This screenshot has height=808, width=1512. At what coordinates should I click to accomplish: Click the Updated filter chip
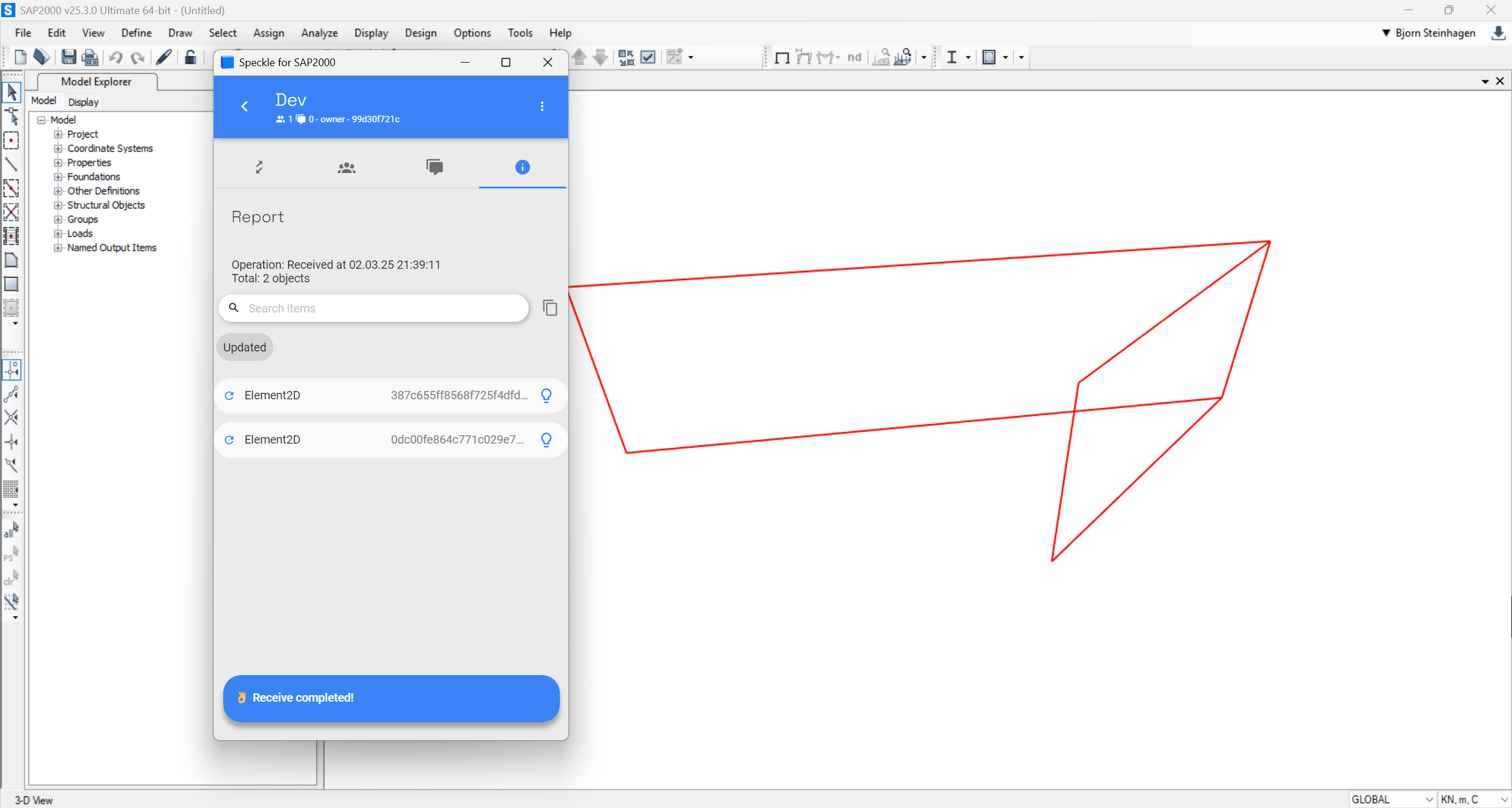(x=245, y=347)
